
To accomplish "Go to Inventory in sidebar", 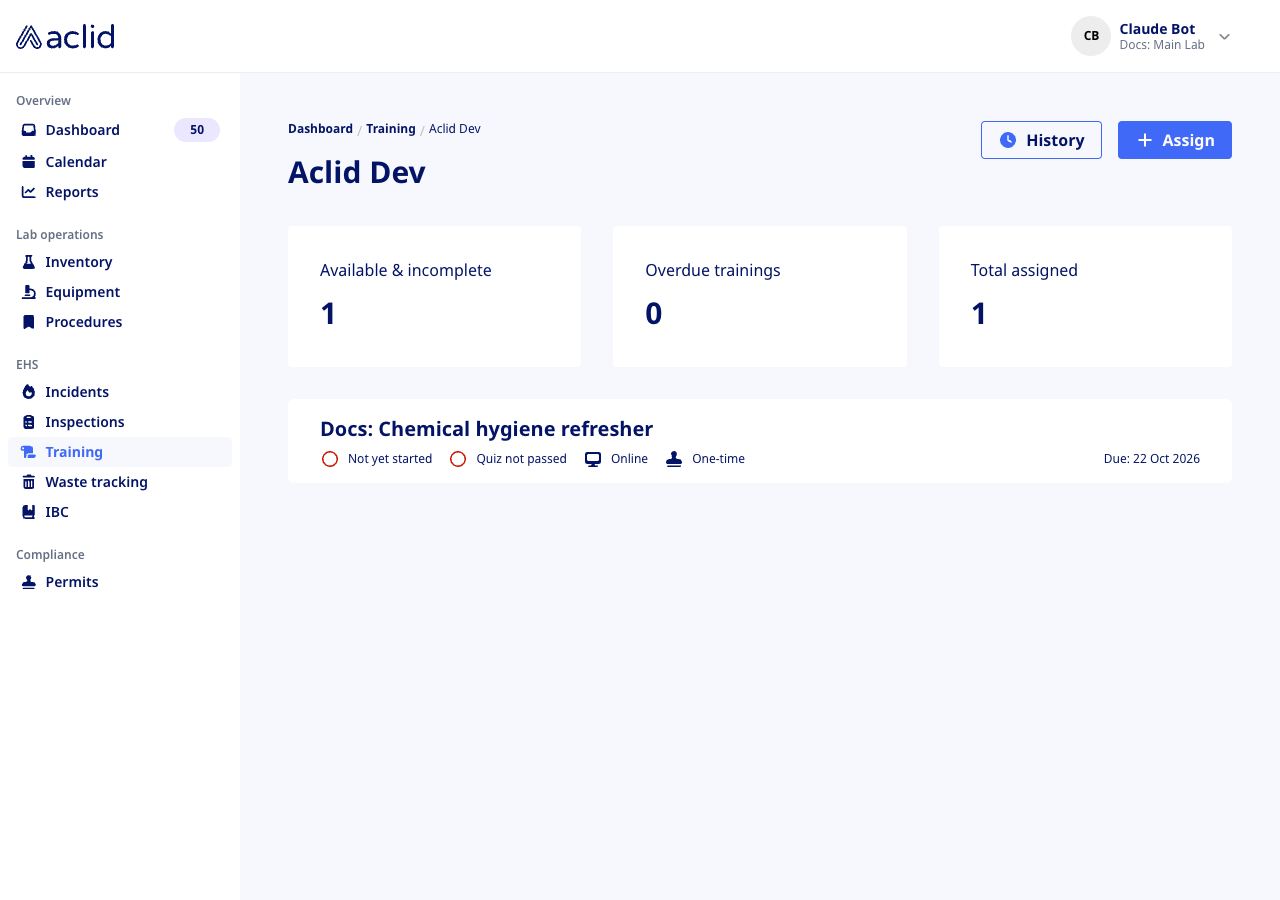I will 120,262.
